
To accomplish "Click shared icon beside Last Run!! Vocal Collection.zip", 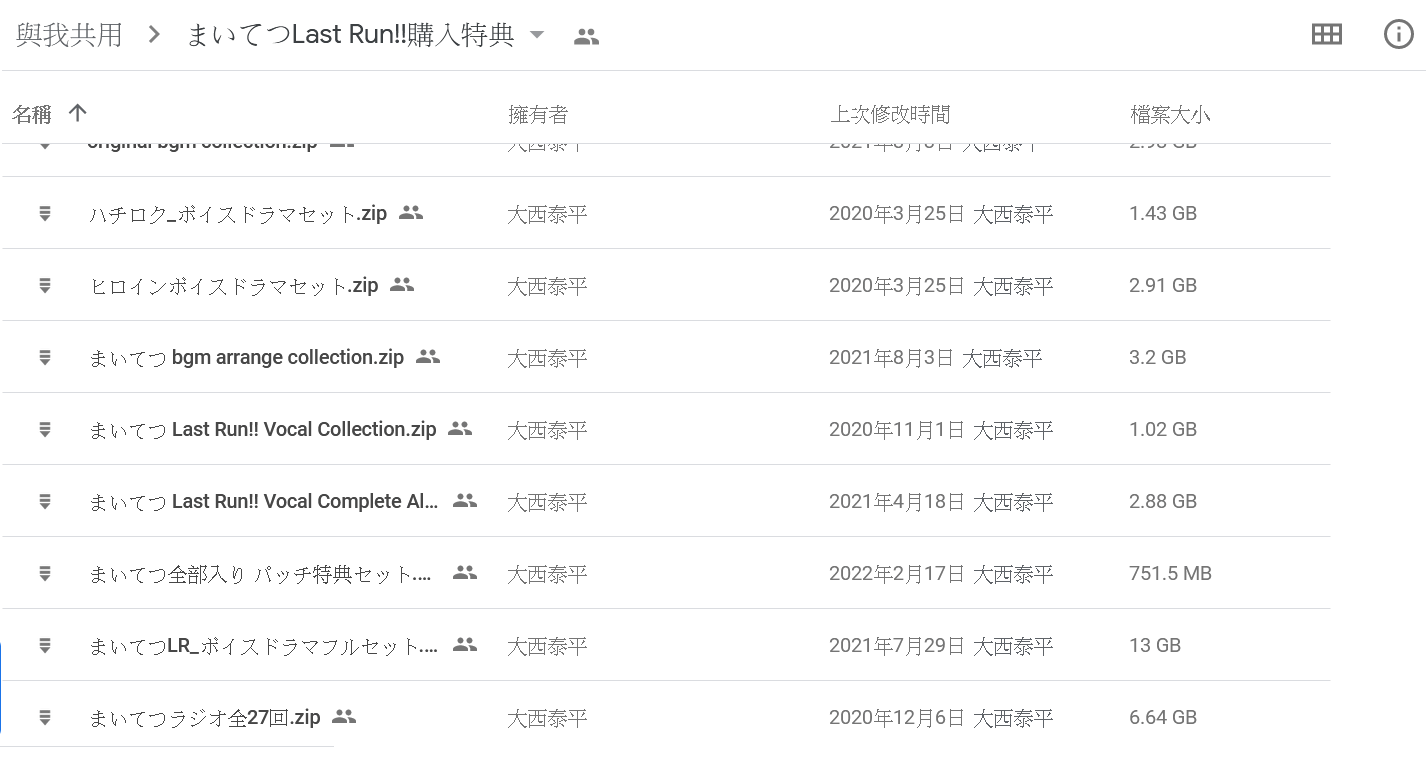I will pyautogui.click(x=460, y=429).
